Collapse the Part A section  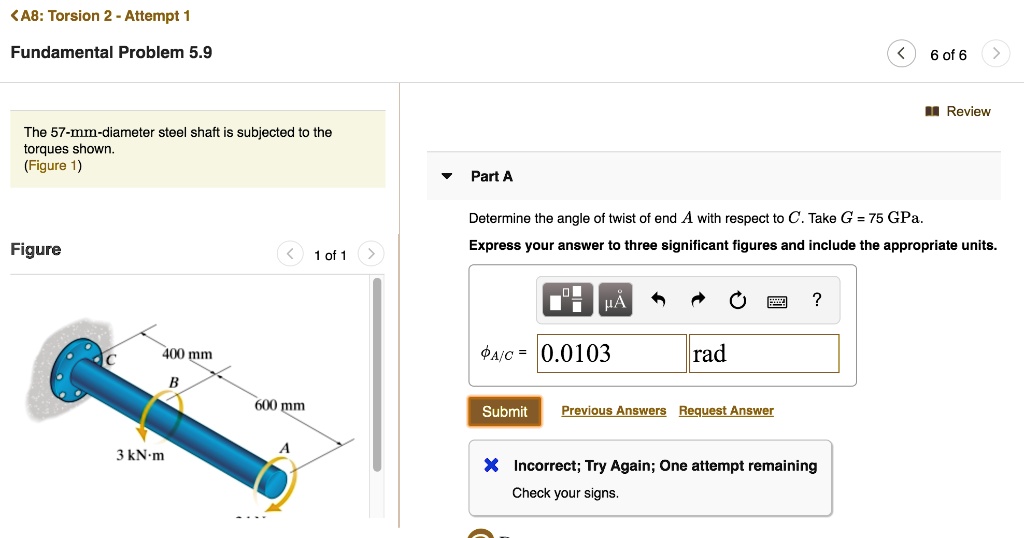[447, 177]
